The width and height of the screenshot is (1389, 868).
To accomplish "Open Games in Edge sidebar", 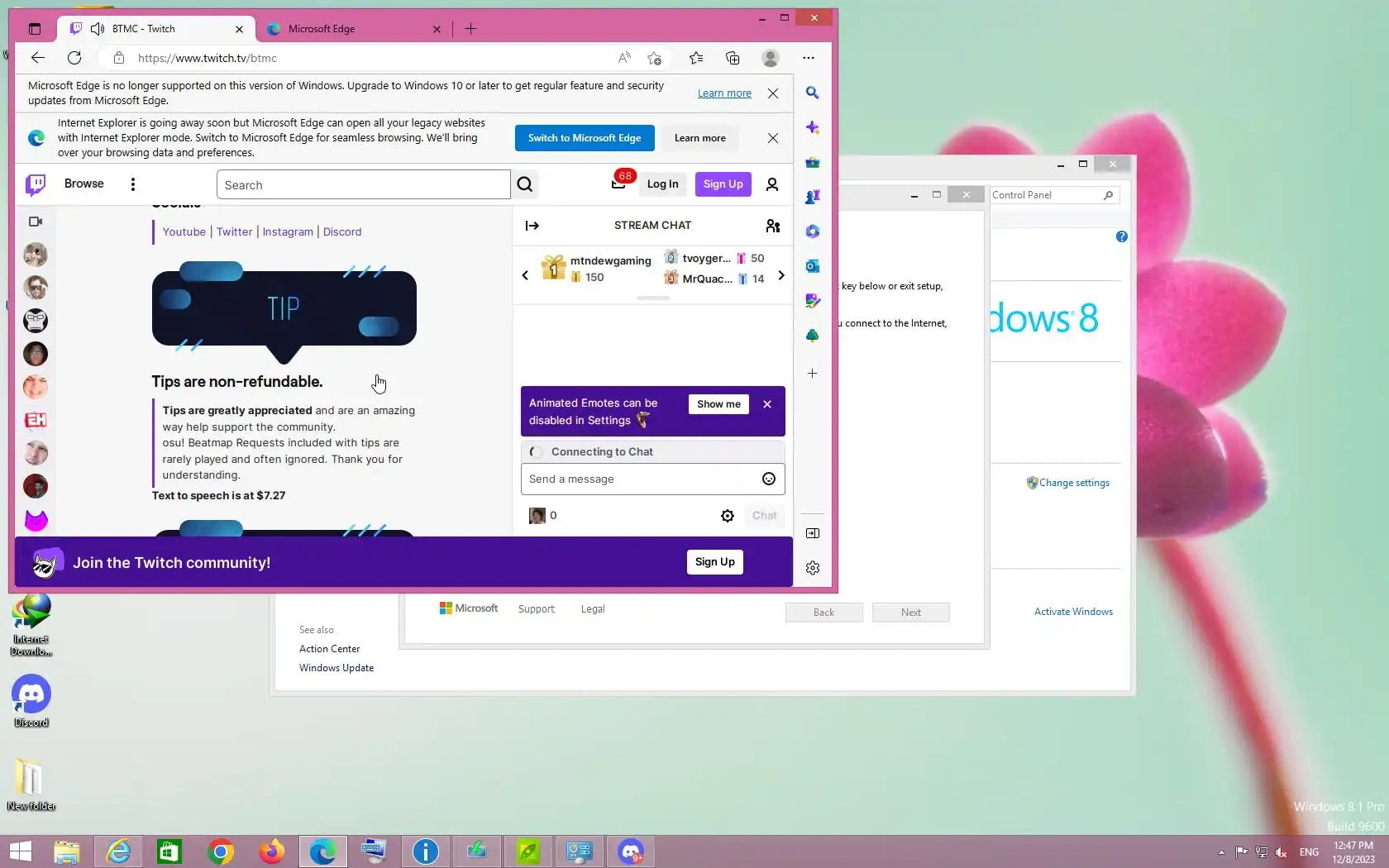I will (x=813, y=197).
